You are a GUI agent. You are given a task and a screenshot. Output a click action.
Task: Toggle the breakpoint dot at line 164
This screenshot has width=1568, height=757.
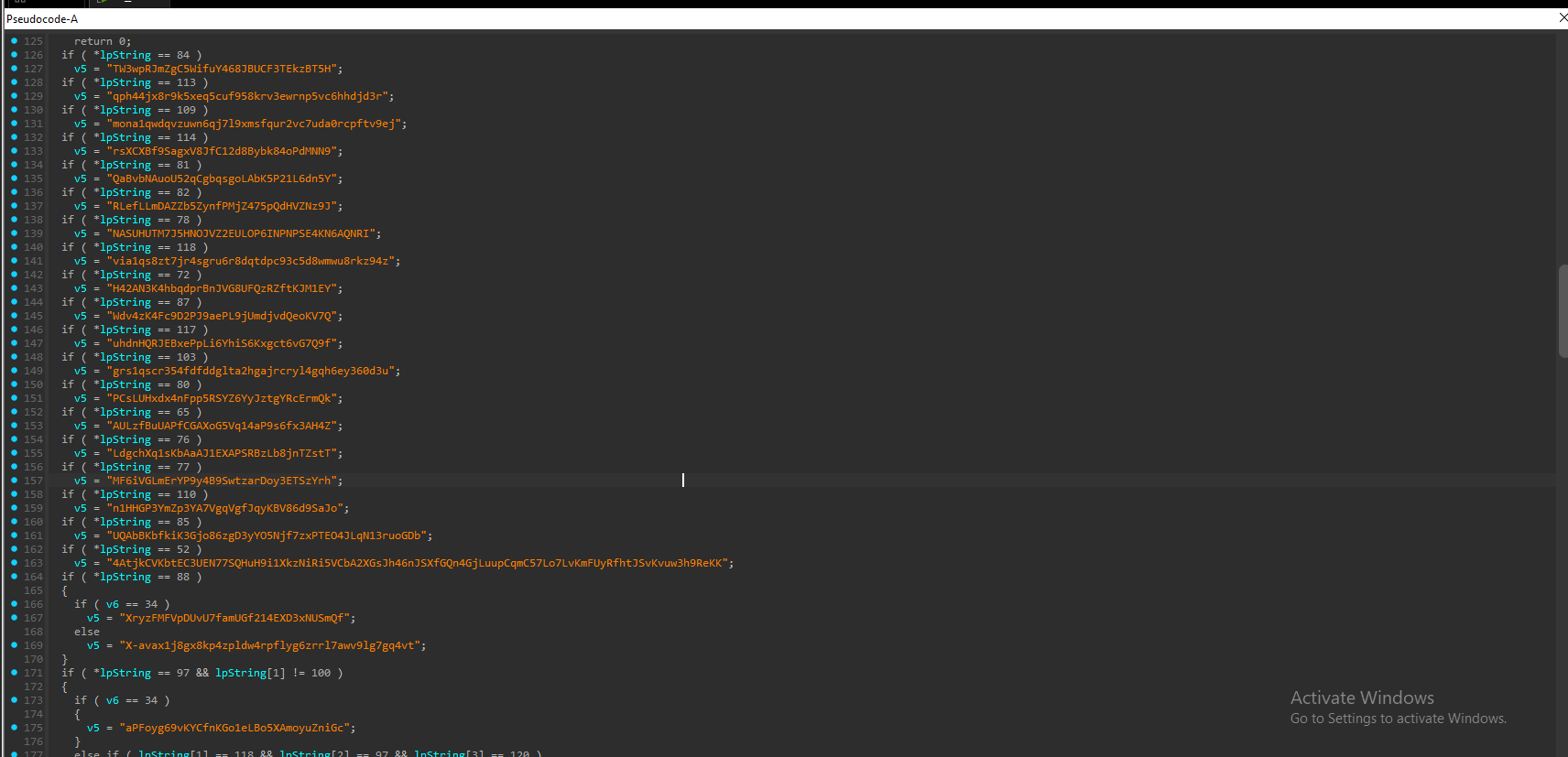(14, 577)
